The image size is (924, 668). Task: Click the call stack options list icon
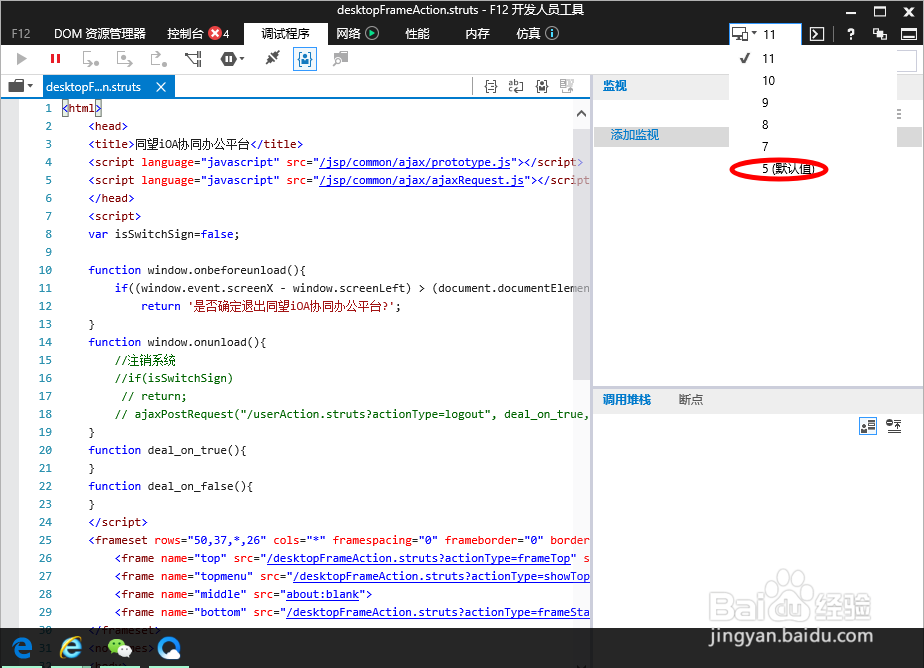click(894, 426)
